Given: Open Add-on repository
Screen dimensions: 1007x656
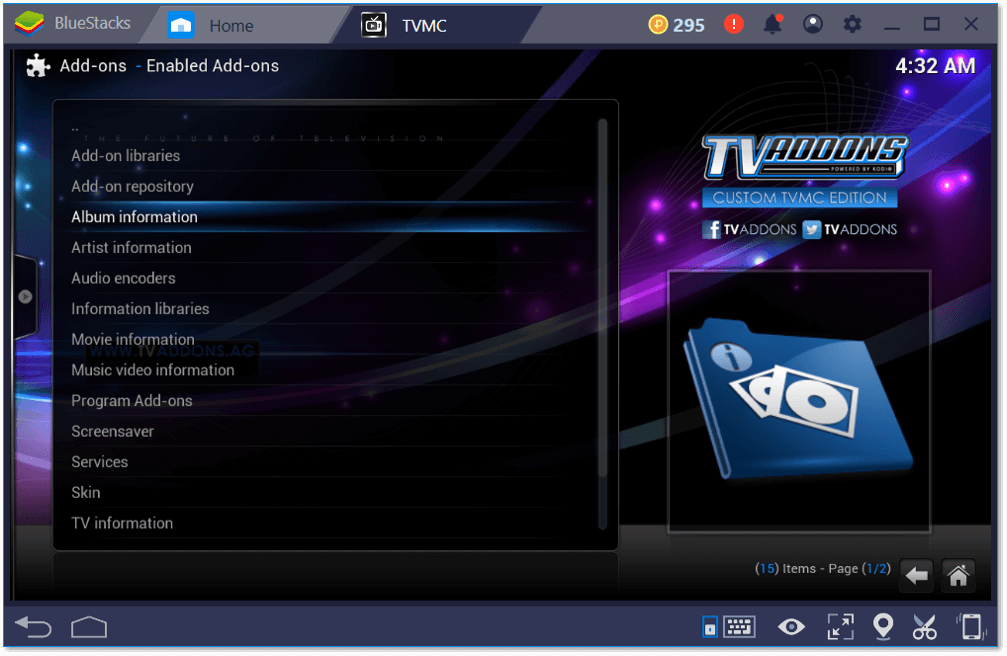Looking at the screenshot, I should (328, 186).
